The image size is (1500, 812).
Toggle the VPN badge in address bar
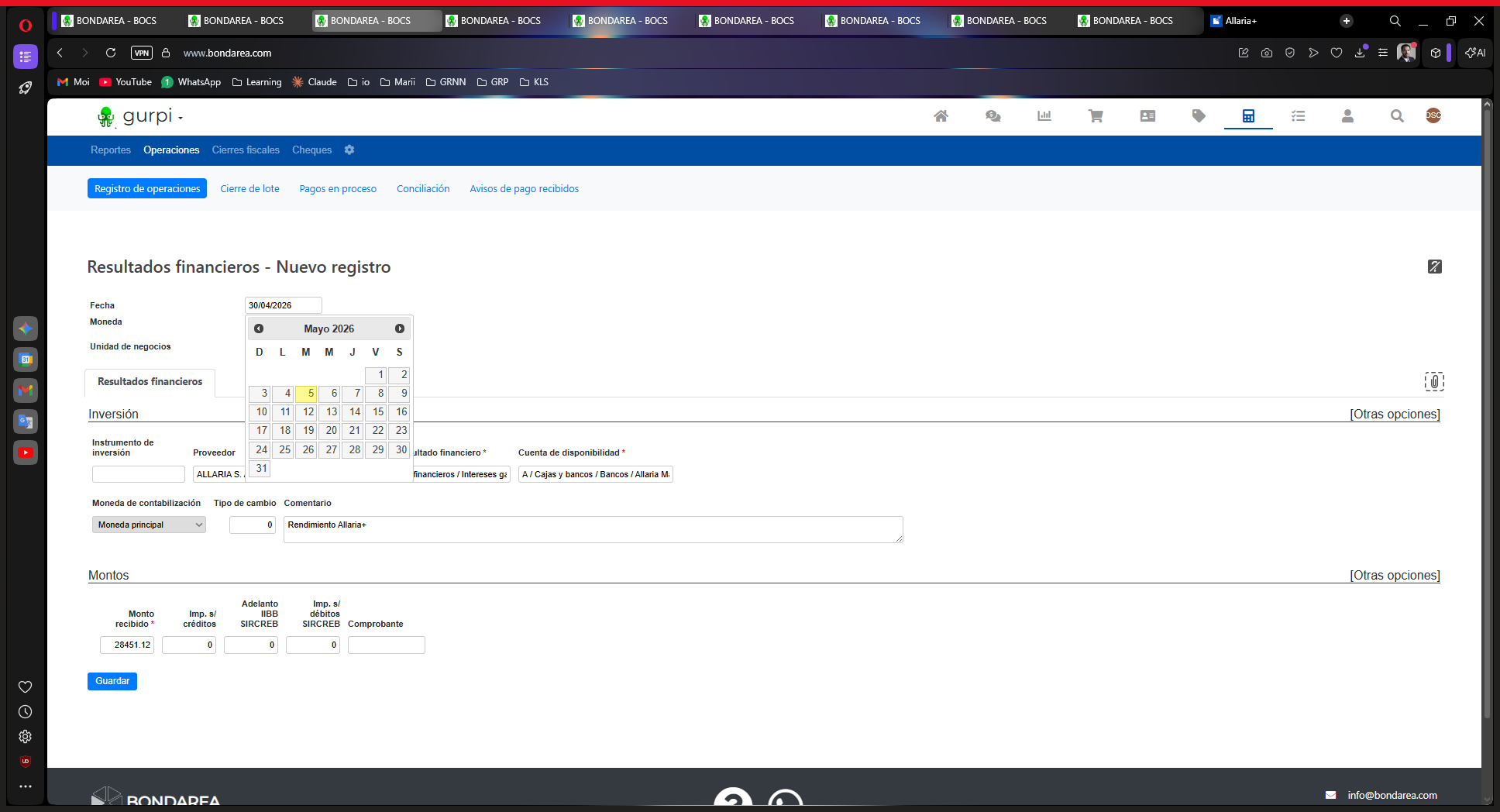point(142,53)
